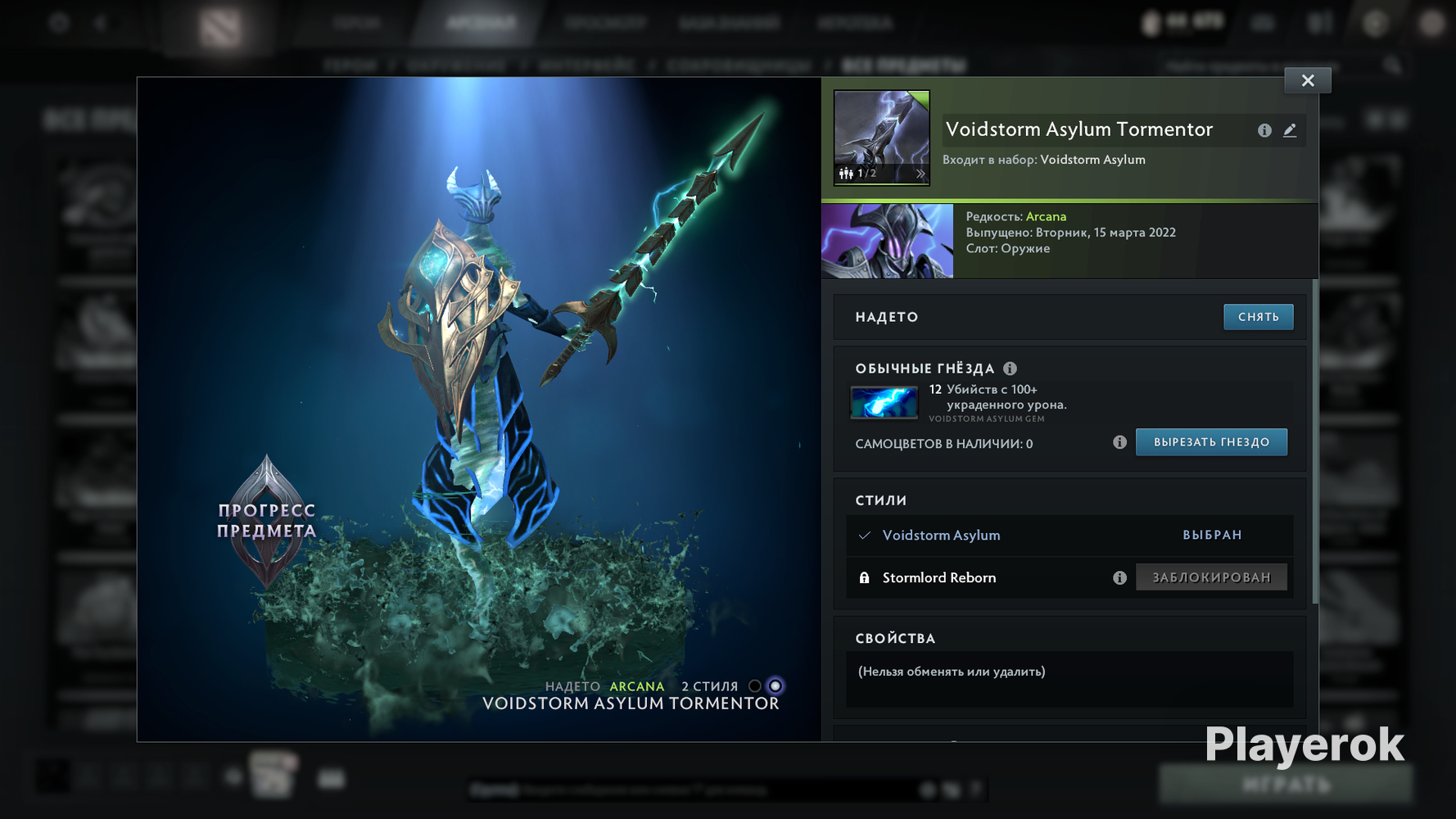Click the lock icon beside Stormlord Reborn
Screen dimensions: 1456x819
click(864, 578)
